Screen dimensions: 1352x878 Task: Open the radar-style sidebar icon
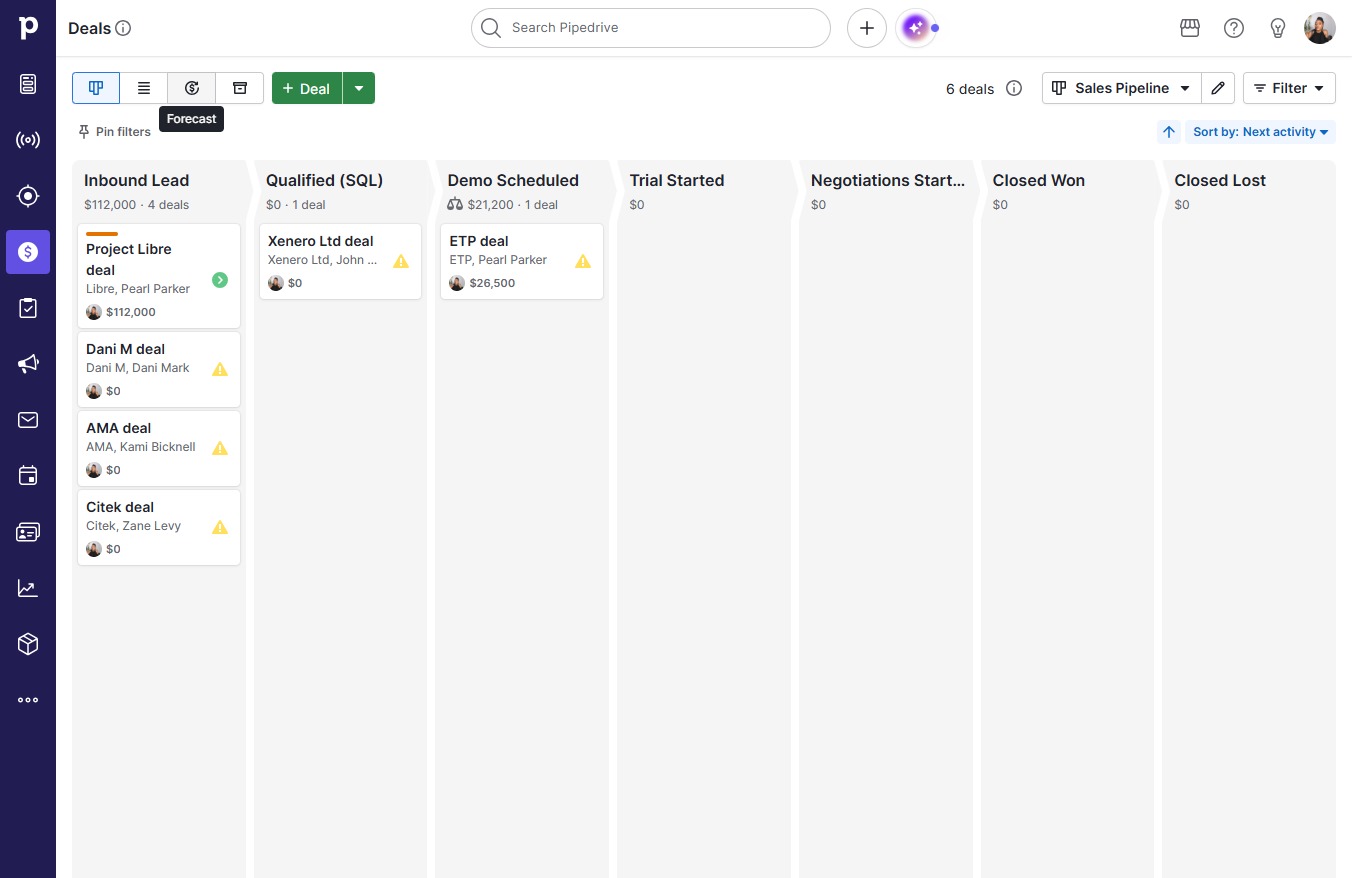(28, 140)
